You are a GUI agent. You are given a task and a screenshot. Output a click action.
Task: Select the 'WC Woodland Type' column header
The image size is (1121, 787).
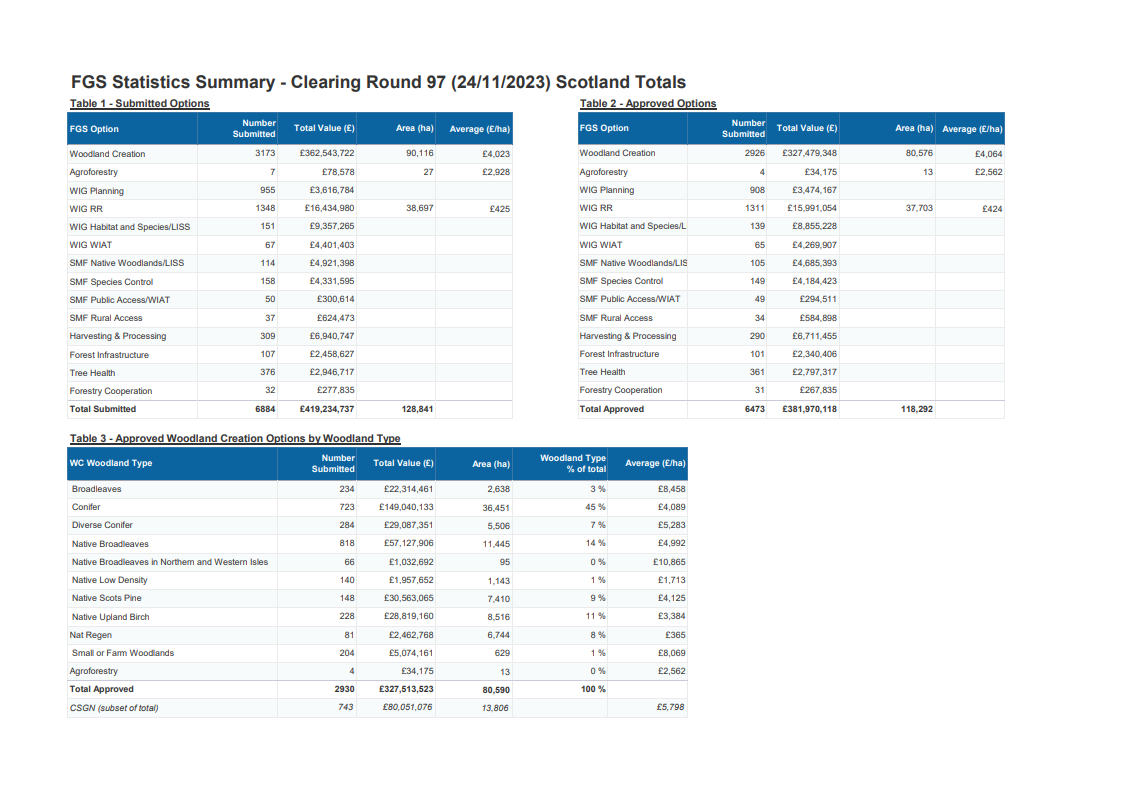pos(110,463)
